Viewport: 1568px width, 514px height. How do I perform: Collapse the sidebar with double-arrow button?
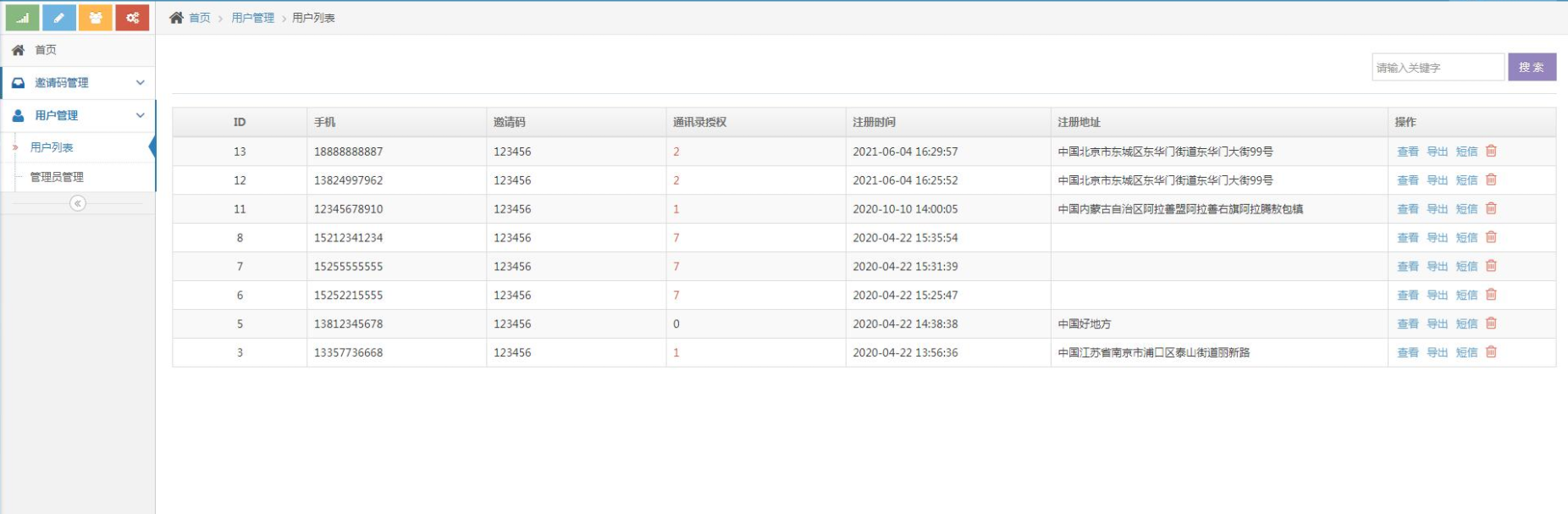[78, 203]
